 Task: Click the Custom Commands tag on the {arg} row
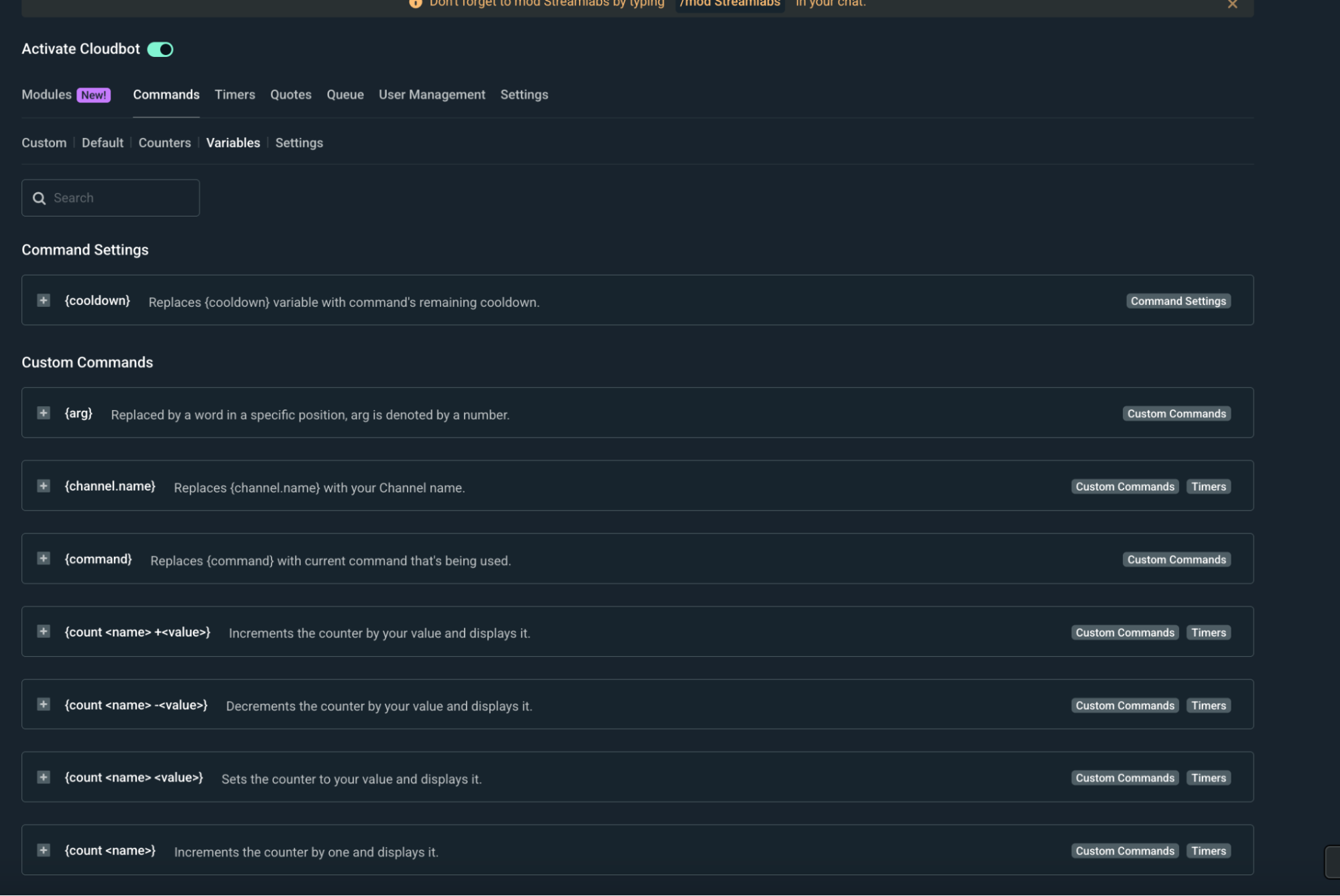[x=1176, y=413]
